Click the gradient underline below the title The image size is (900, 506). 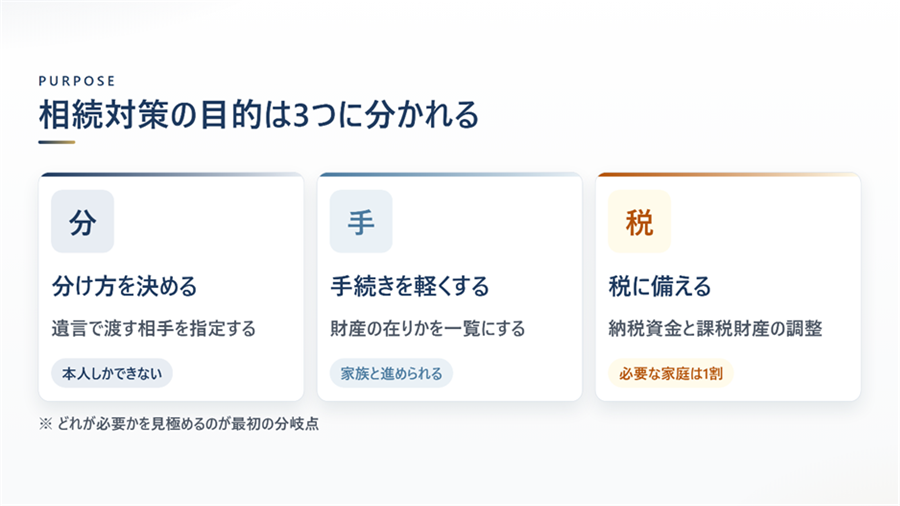pos(57,142)
